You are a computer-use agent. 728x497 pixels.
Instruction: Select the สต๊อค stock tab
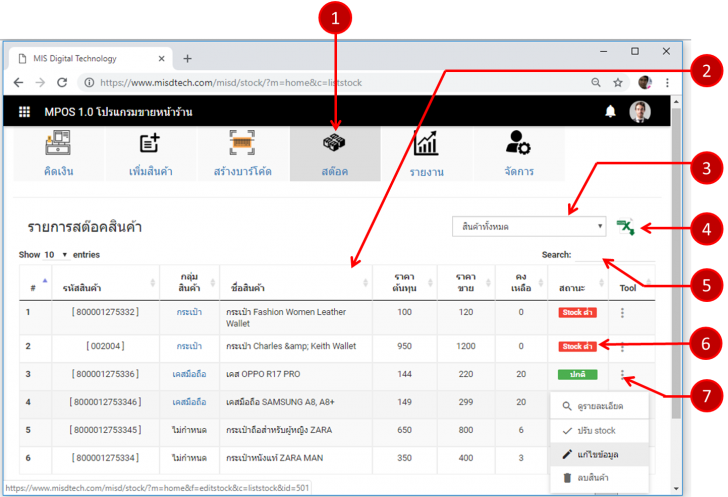(335, 154)
